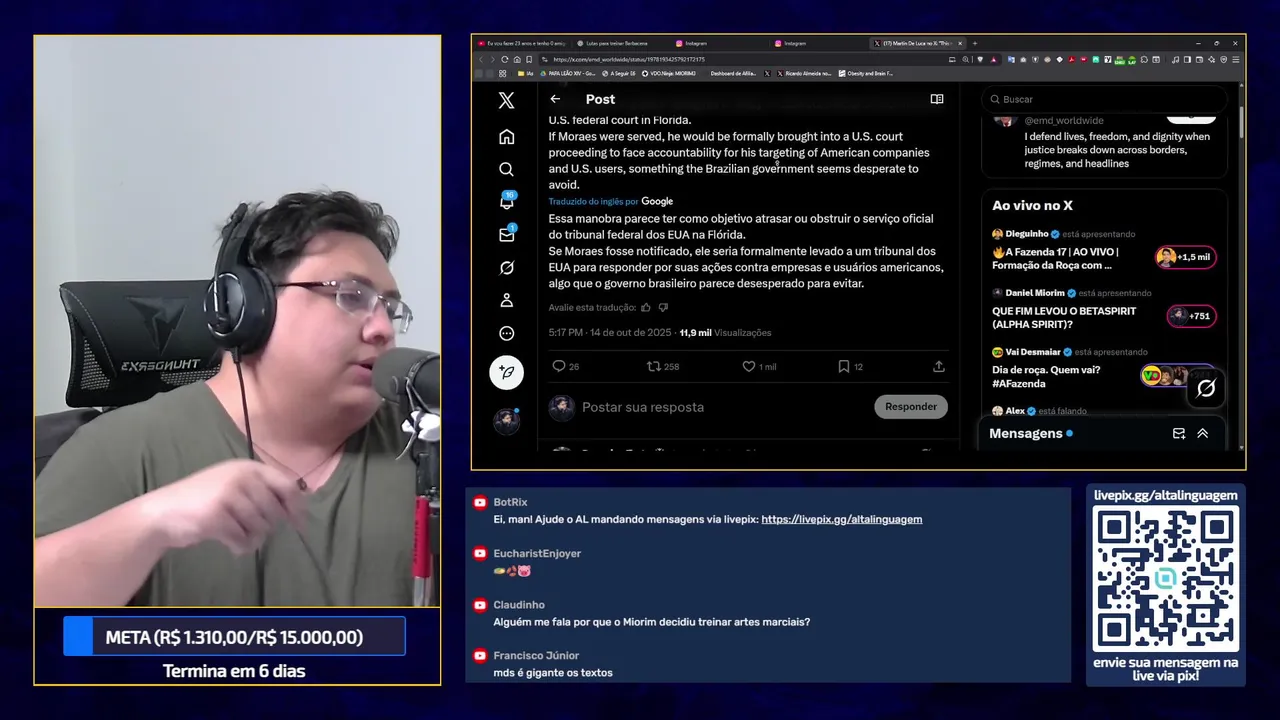
Task: Expand the Mensagens drawer with double chevron
Action: pyautogui.click(x=1202, y=433)
